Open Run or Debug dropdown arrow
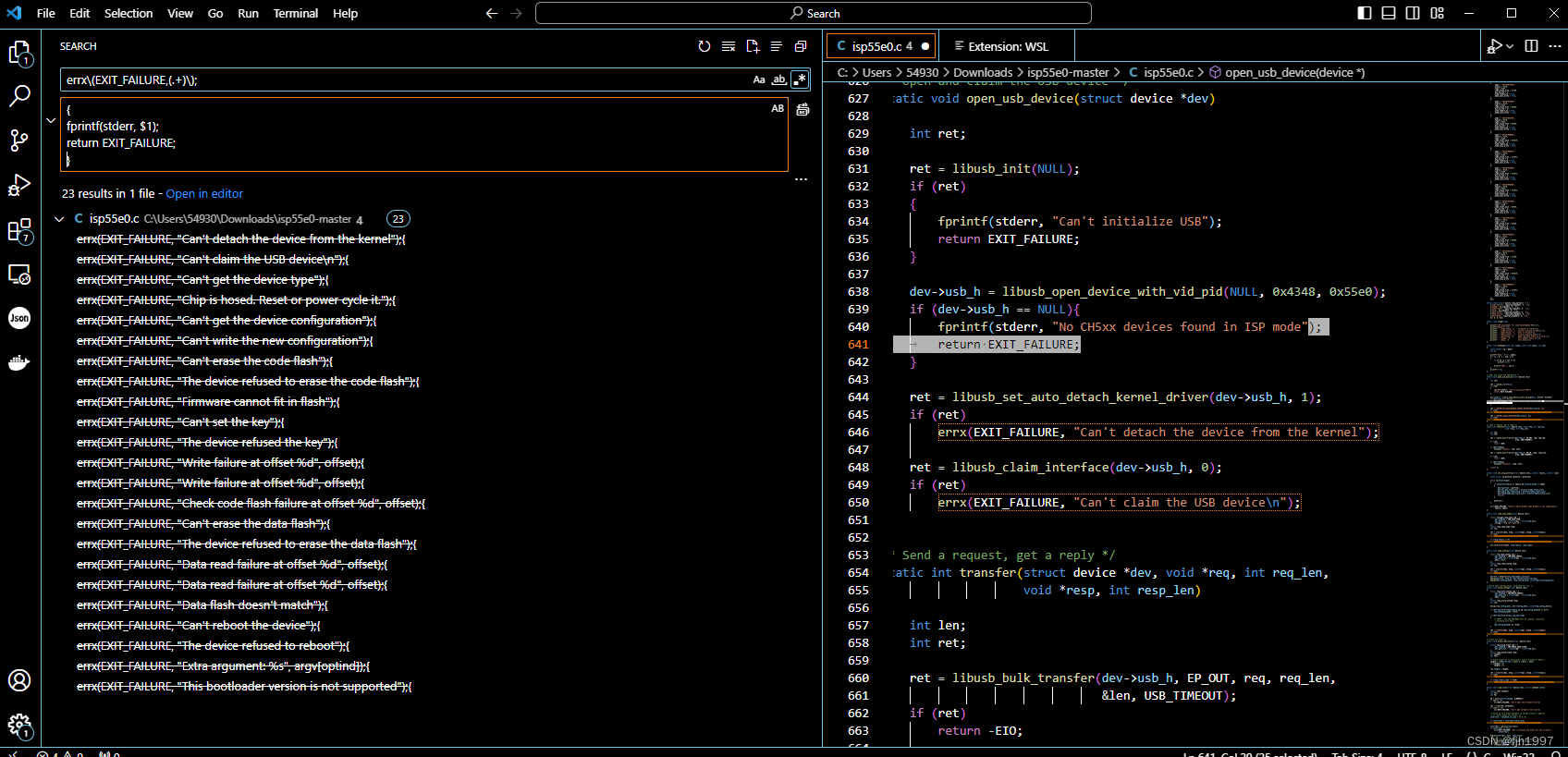Viewport: 1568px width, 757px height. click(x=1510, y=46)
